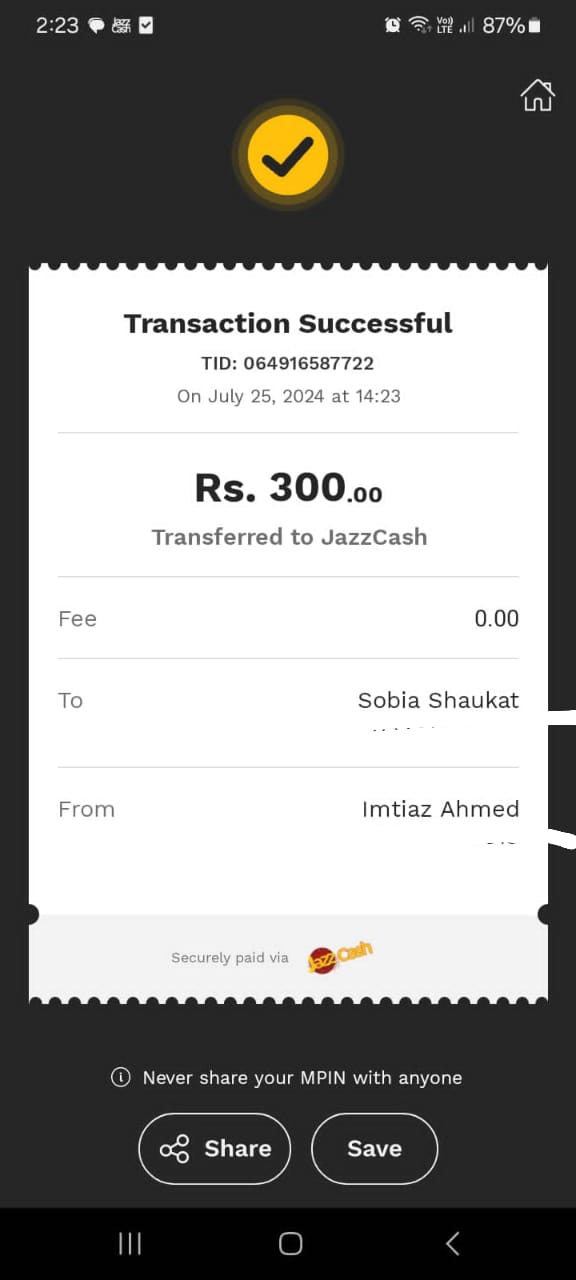Save the transaction receipt
This screenshot has width=576, height=1280.
(x=374, y=1149)
